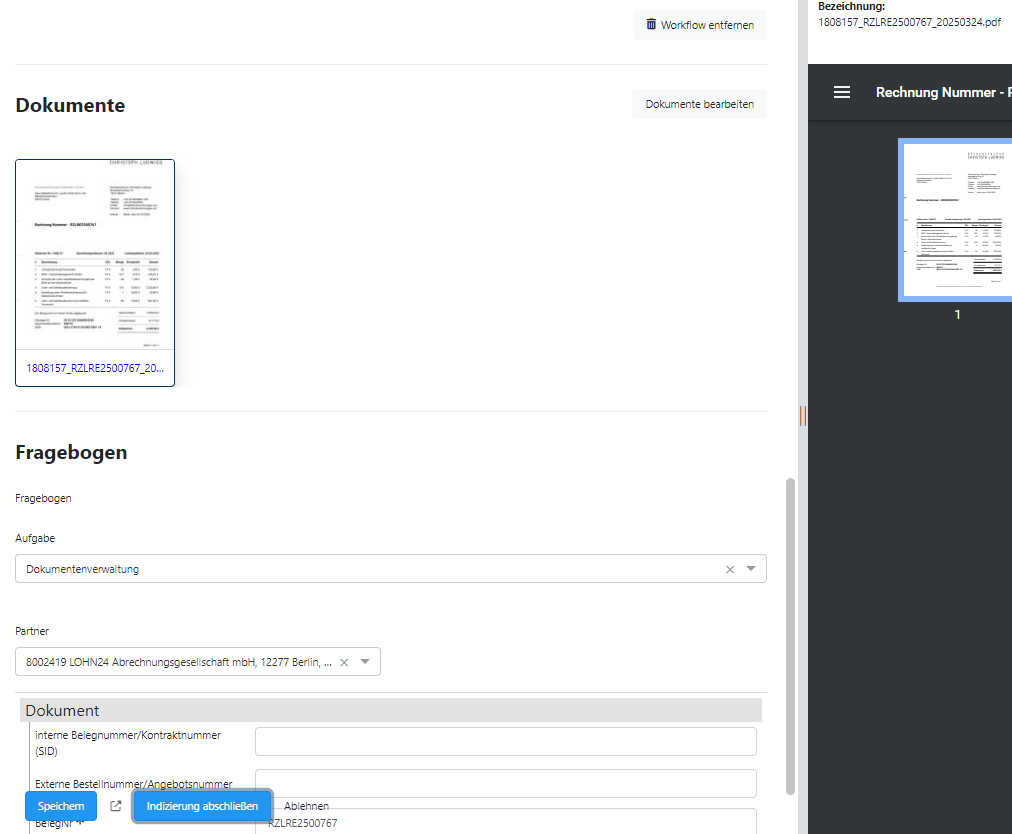Click the open-in-new-window icon beside Speichern
This screenshot has height=834, width=1012.
pyautogui.click(x=116, y=806)
